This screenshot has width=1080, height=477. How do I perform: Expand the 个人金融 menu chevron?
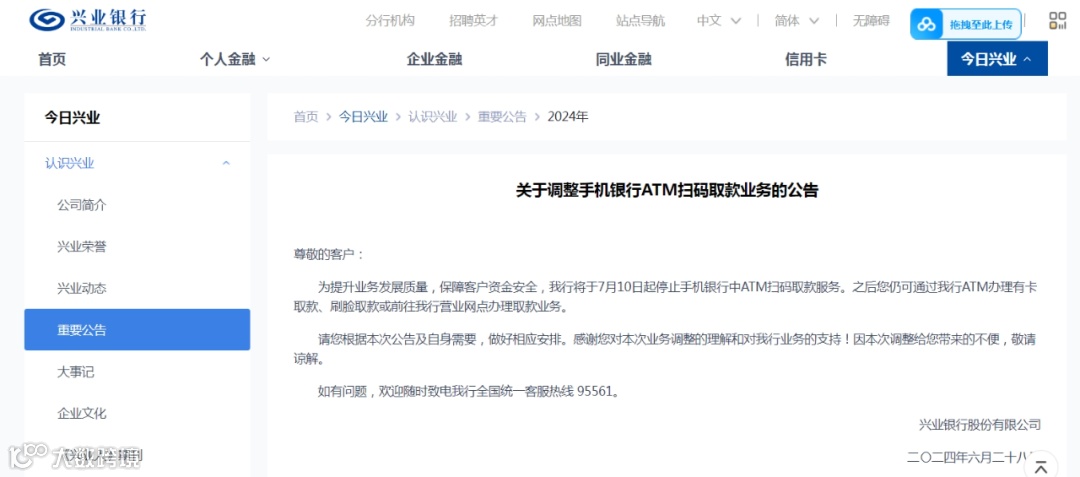click(x=267, y=60)
